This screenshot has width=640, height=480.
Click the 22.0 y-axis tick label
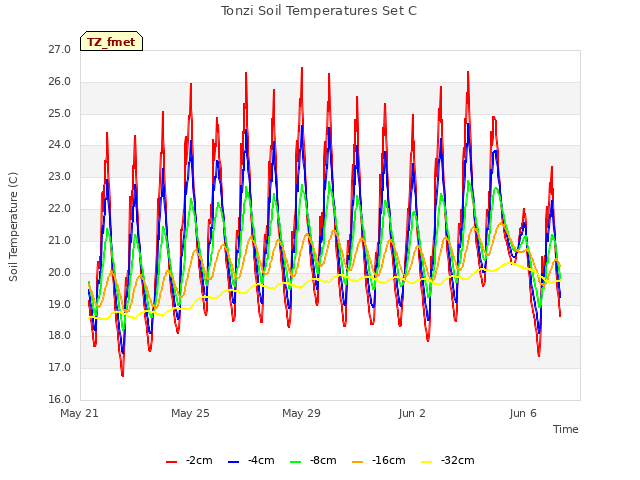pyautogui.click(x=60, y=209)
